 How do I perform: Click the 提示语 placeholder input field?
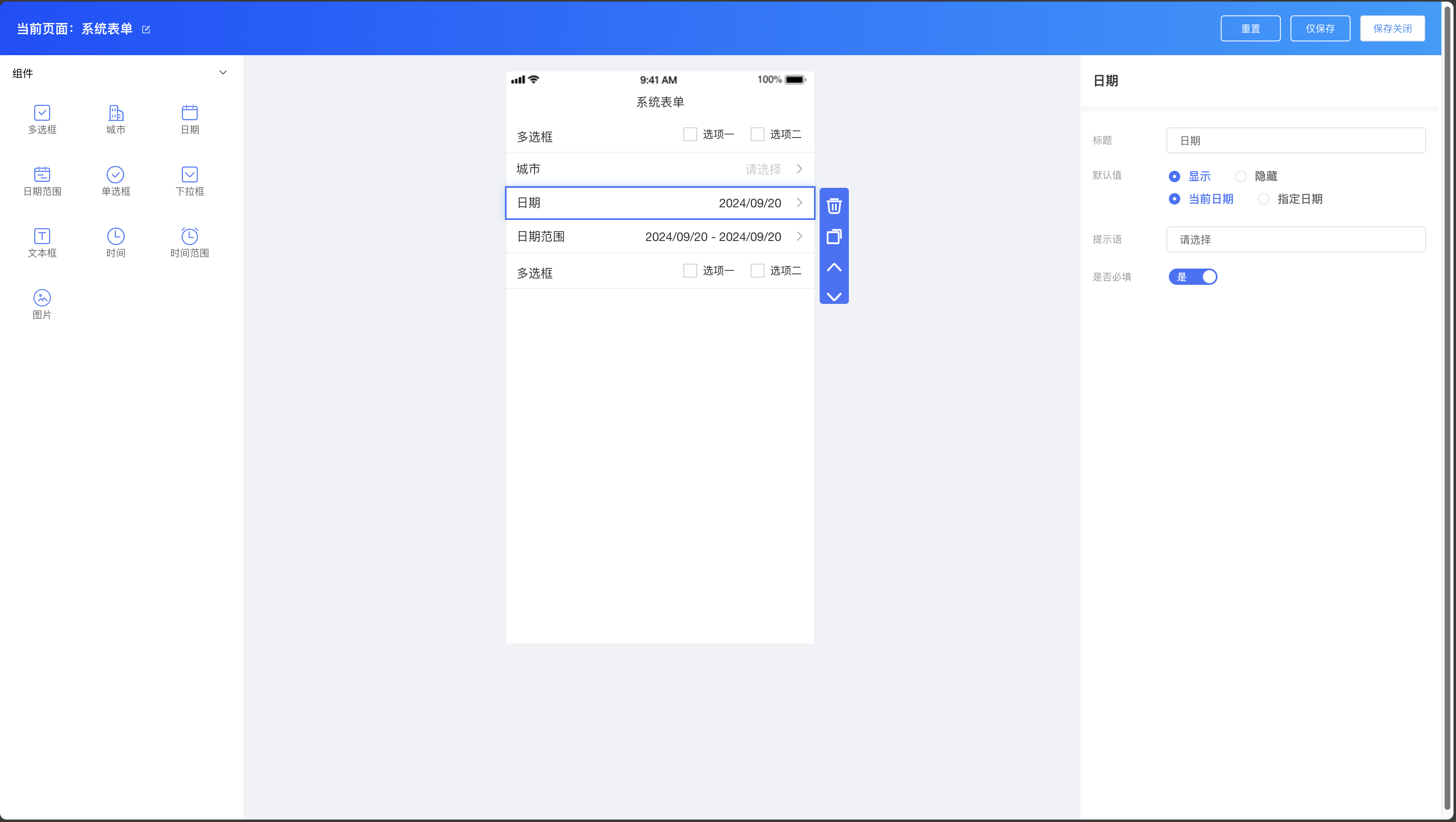coord(1295,239)
